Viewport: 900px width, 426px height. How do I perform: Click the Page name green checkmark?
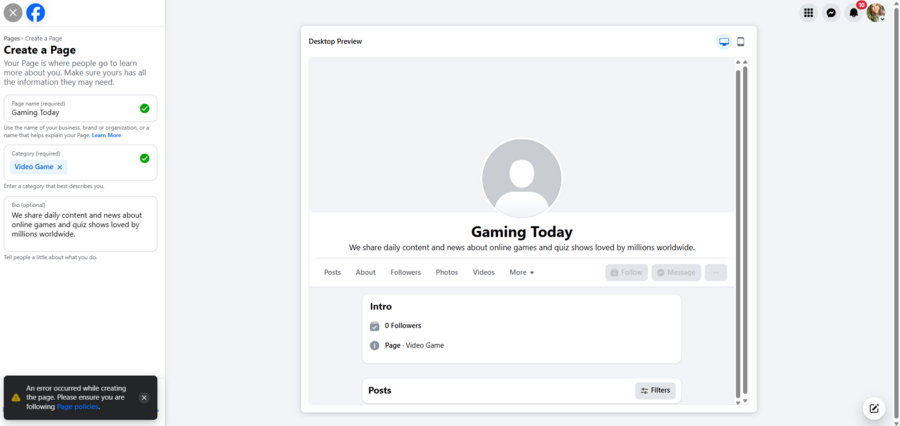pyautogui.click(x=145, y=109)
